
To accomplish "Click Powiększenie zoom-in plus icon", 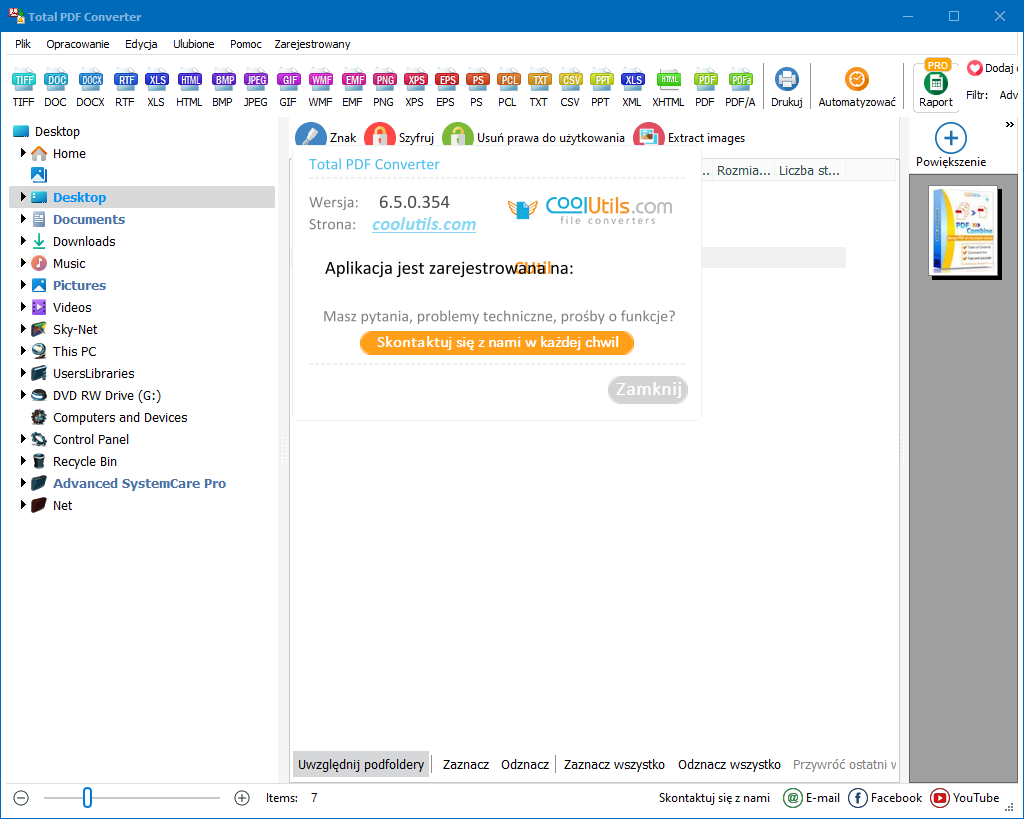I will [x=951, y=138].
